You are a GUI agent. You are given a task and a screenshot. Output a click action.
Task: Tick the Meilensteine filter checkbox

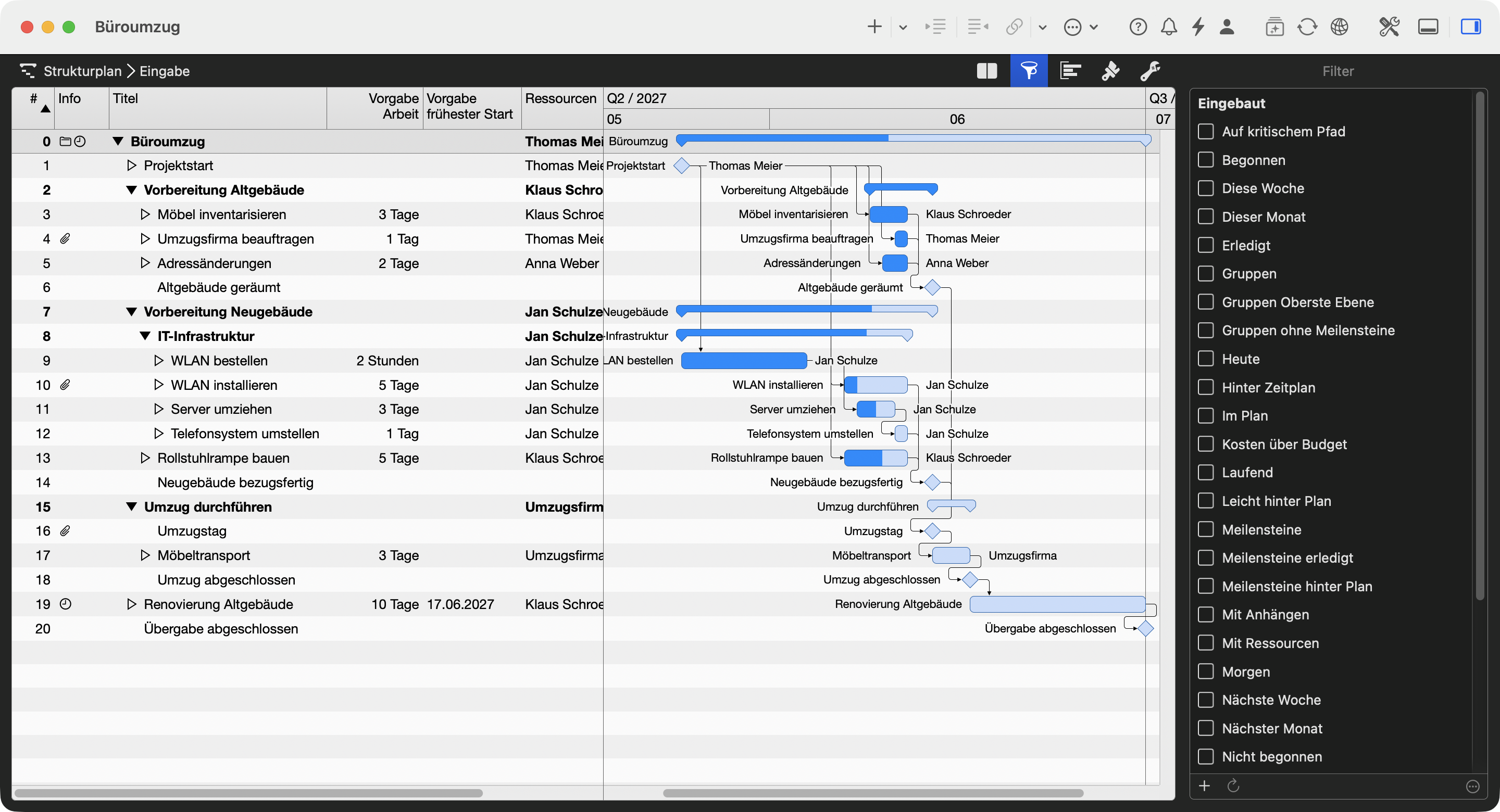pos(1205,530)
